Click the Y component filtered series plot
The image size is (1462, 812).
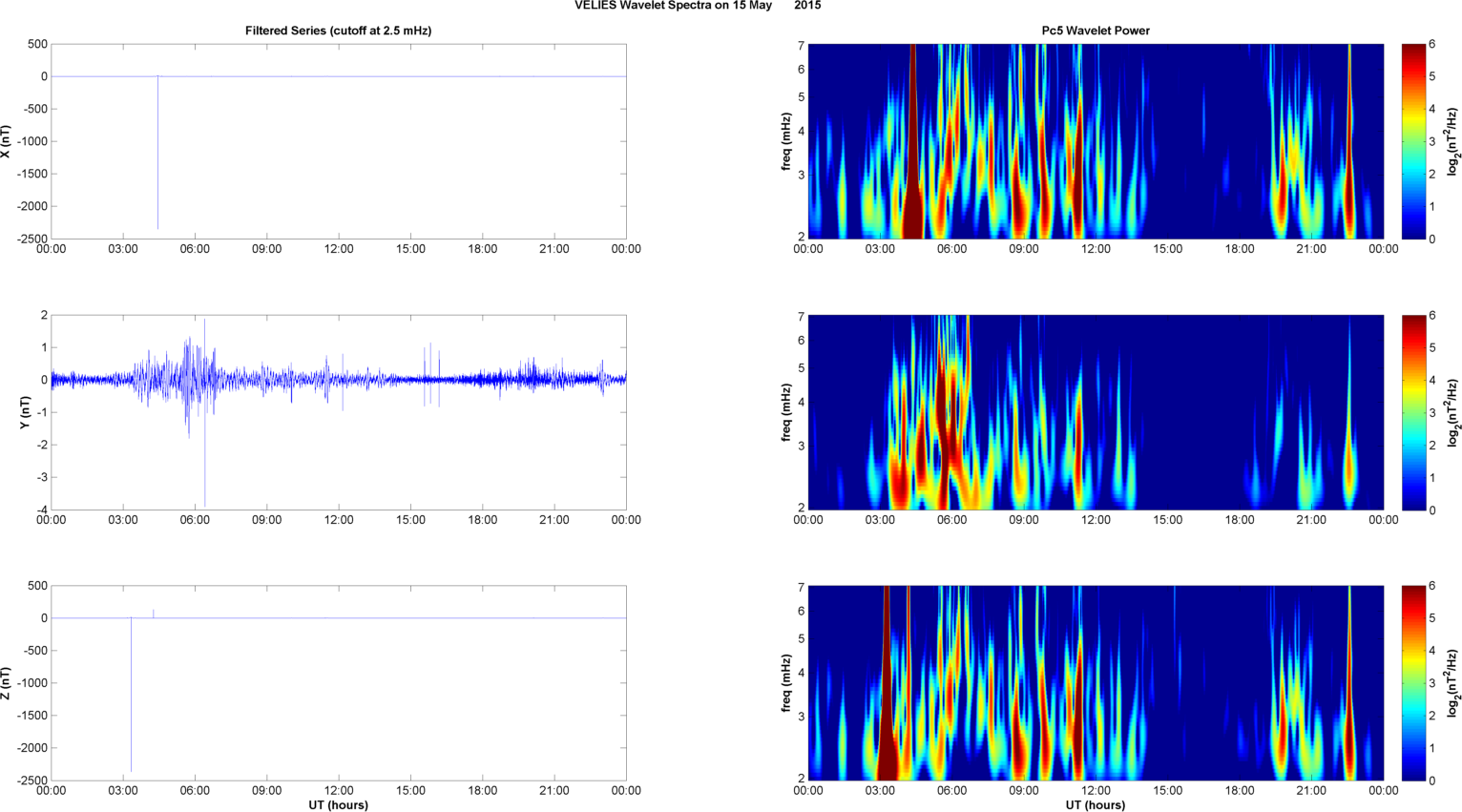coord(339,412)
